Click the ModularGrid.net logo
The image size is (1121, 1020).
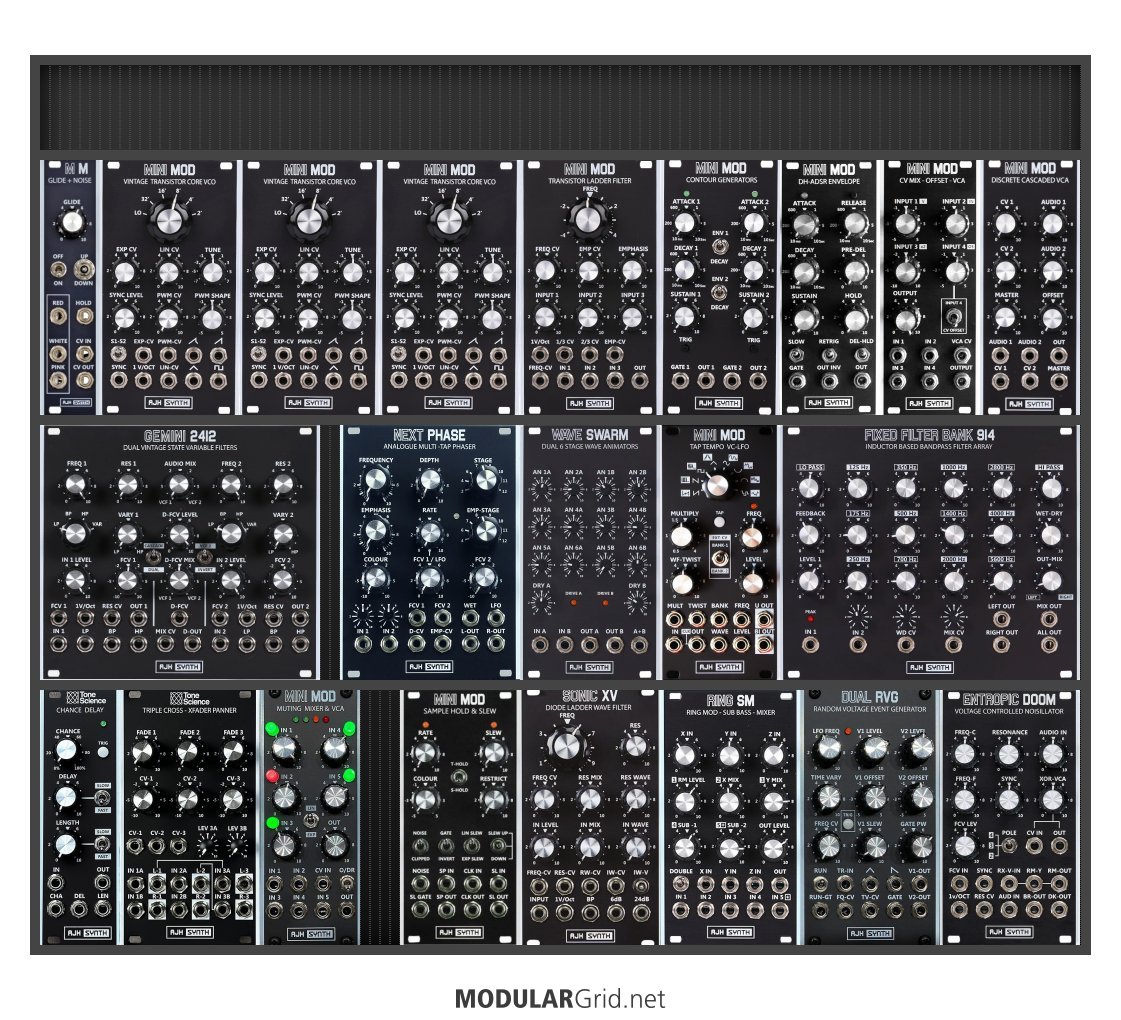click(x=560, y=998)
